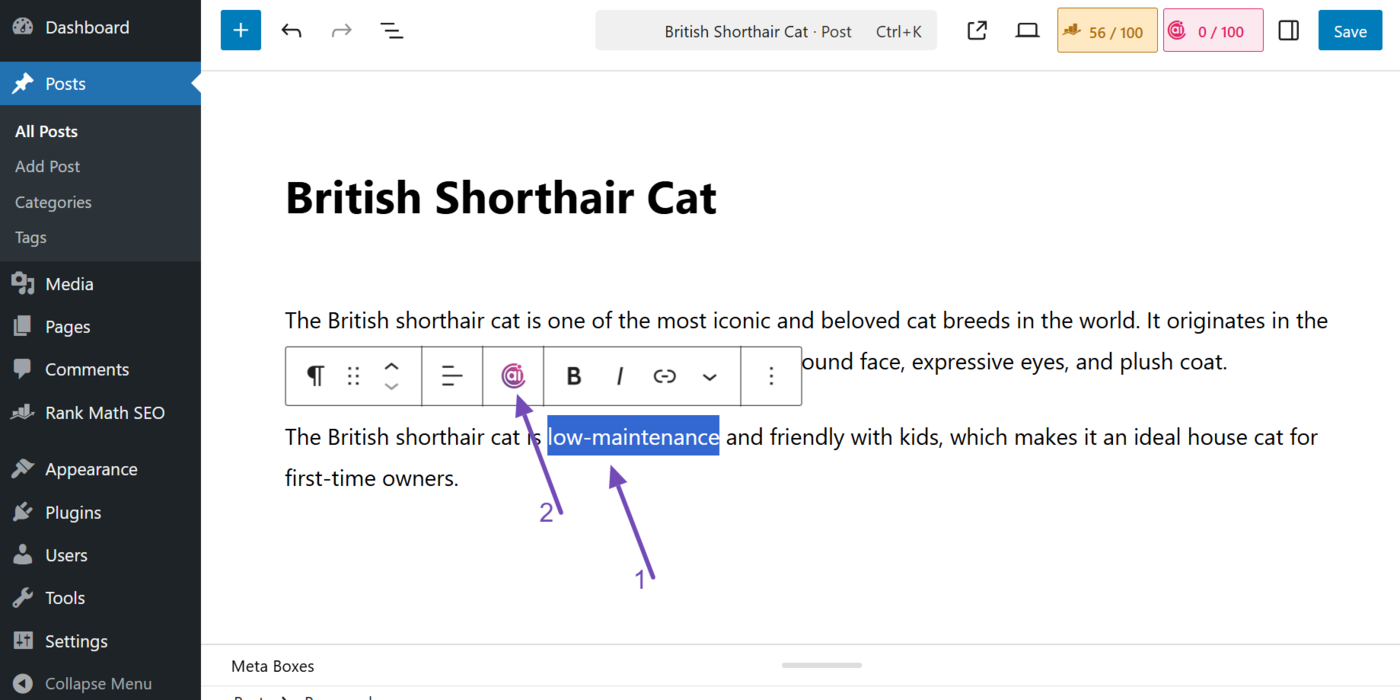
Task: Insert a link on the highlighted text
Action: (x=664, y=375)
